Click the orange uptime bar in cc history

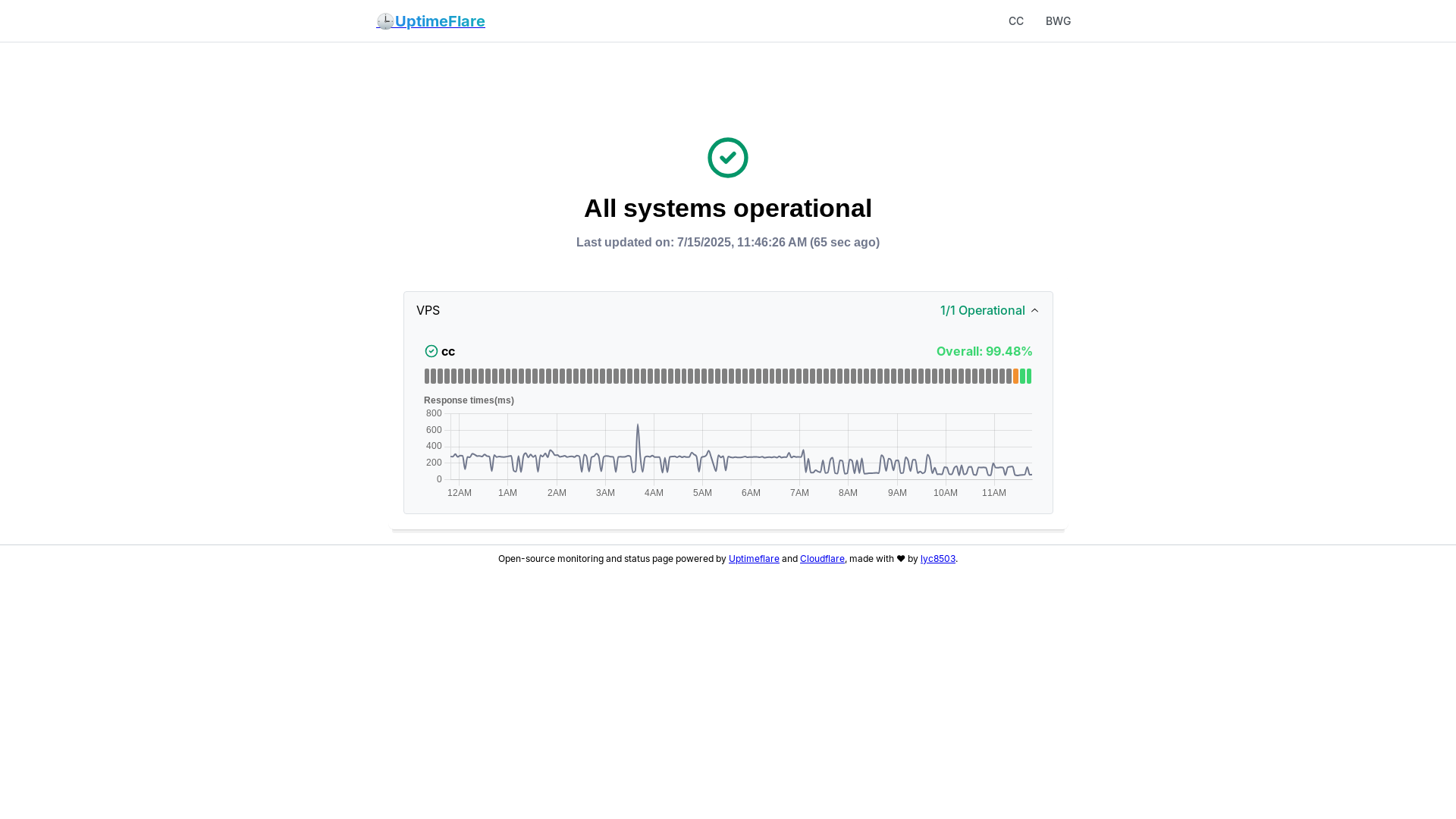point(1015,376)
